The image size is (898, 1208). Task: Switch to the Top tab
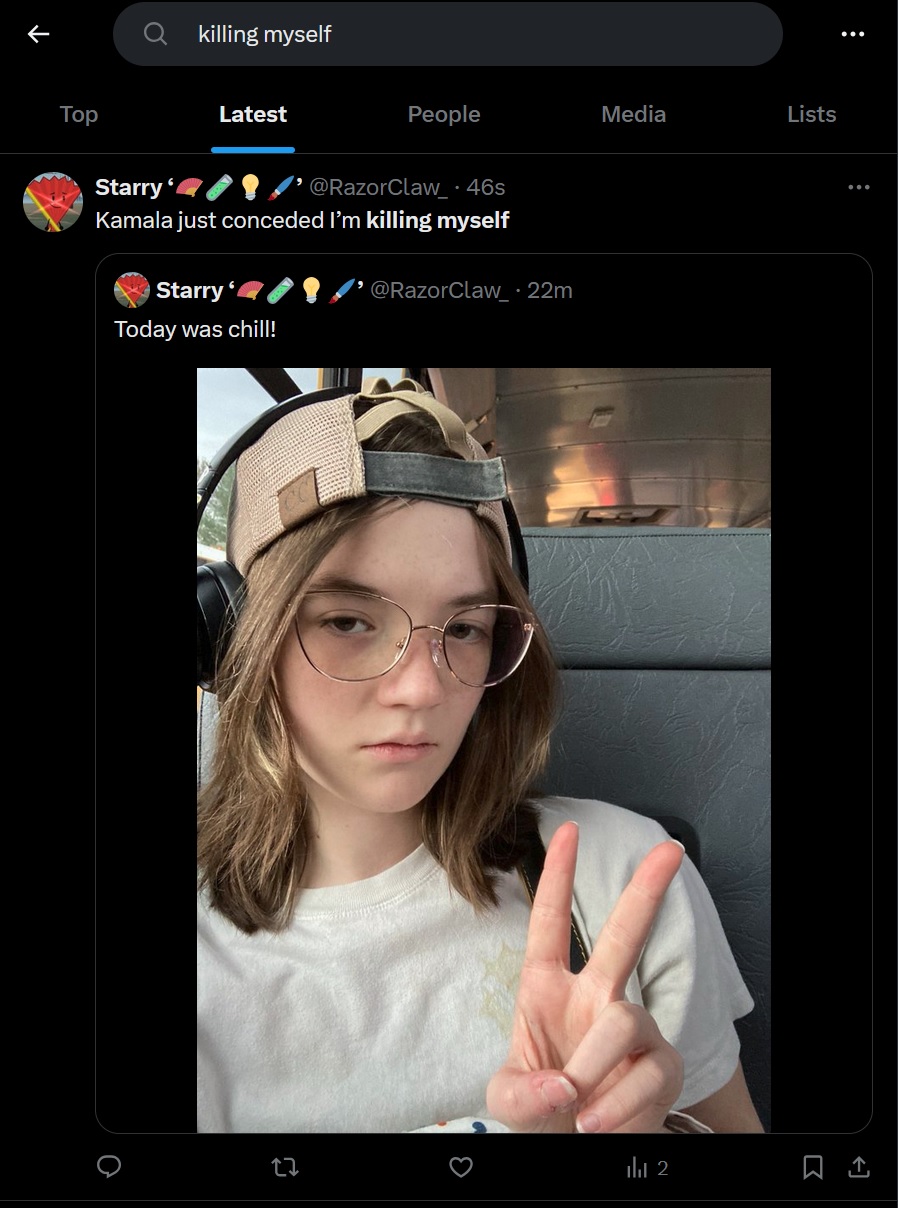(x=78, y=114)
